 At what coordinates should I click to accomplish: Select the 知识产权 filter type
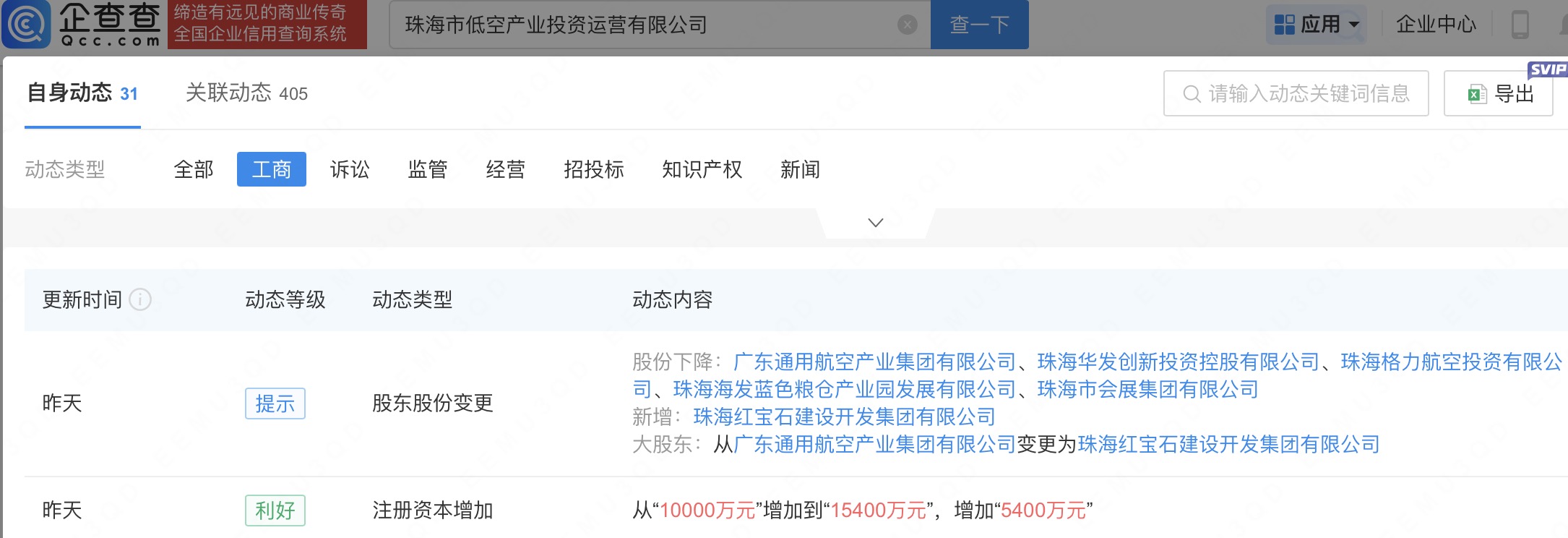click(702, 169)
